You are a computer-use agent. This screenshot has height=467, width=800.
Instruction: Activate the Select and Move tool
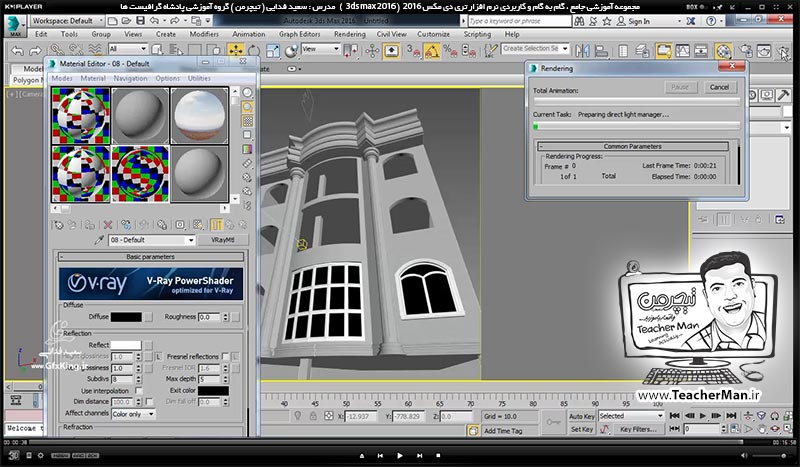point(235,50)
